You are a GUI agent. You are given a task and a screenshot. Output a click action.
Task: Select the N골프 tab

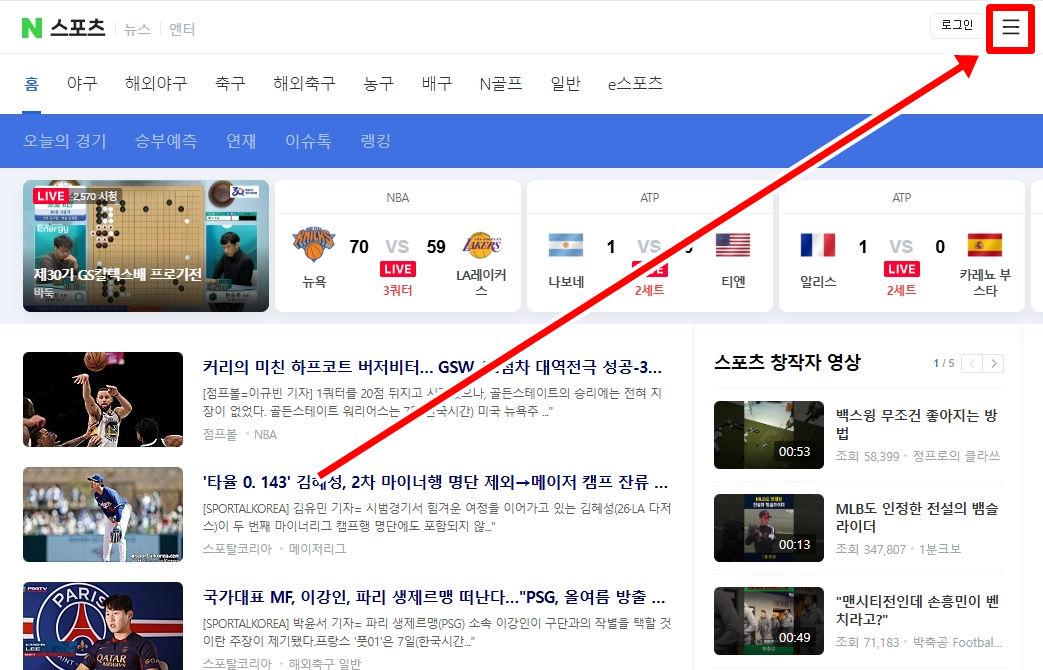pos(501,84)
